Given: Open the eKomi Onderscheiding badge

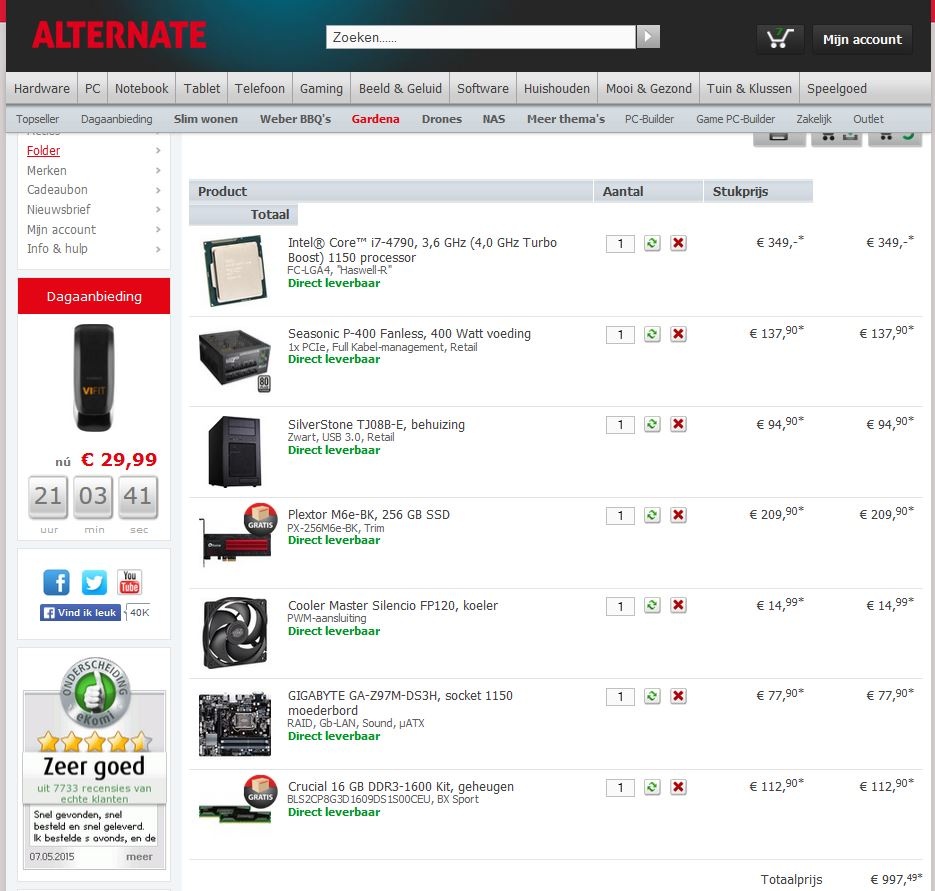Looking at the screenshot, I should point(94,694).
